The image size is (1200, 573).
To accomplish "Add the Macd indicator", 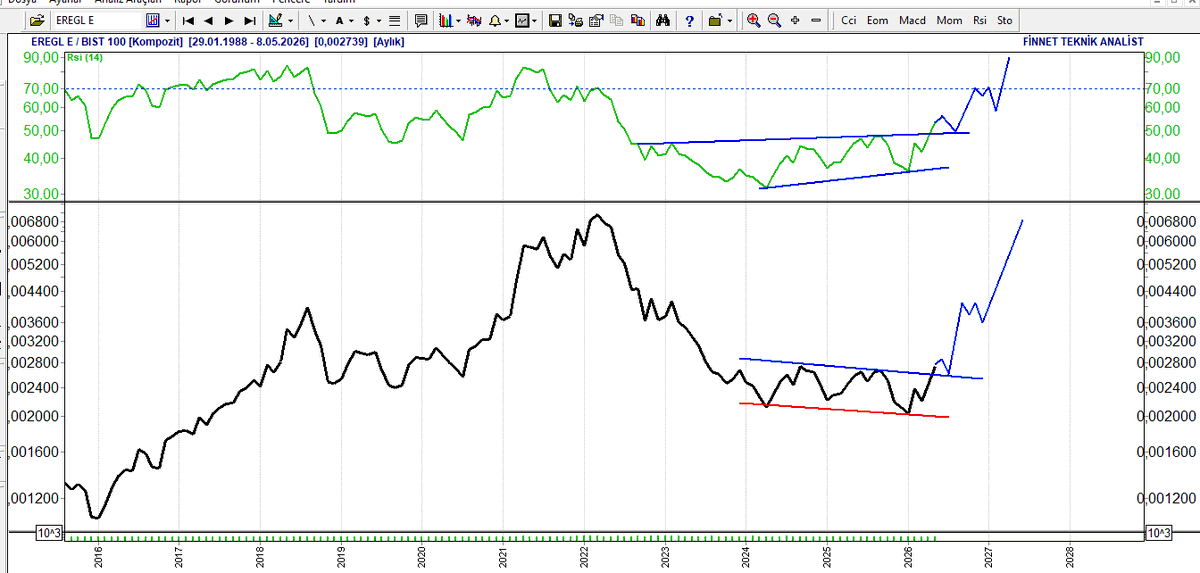I will (x=912, y=20).
